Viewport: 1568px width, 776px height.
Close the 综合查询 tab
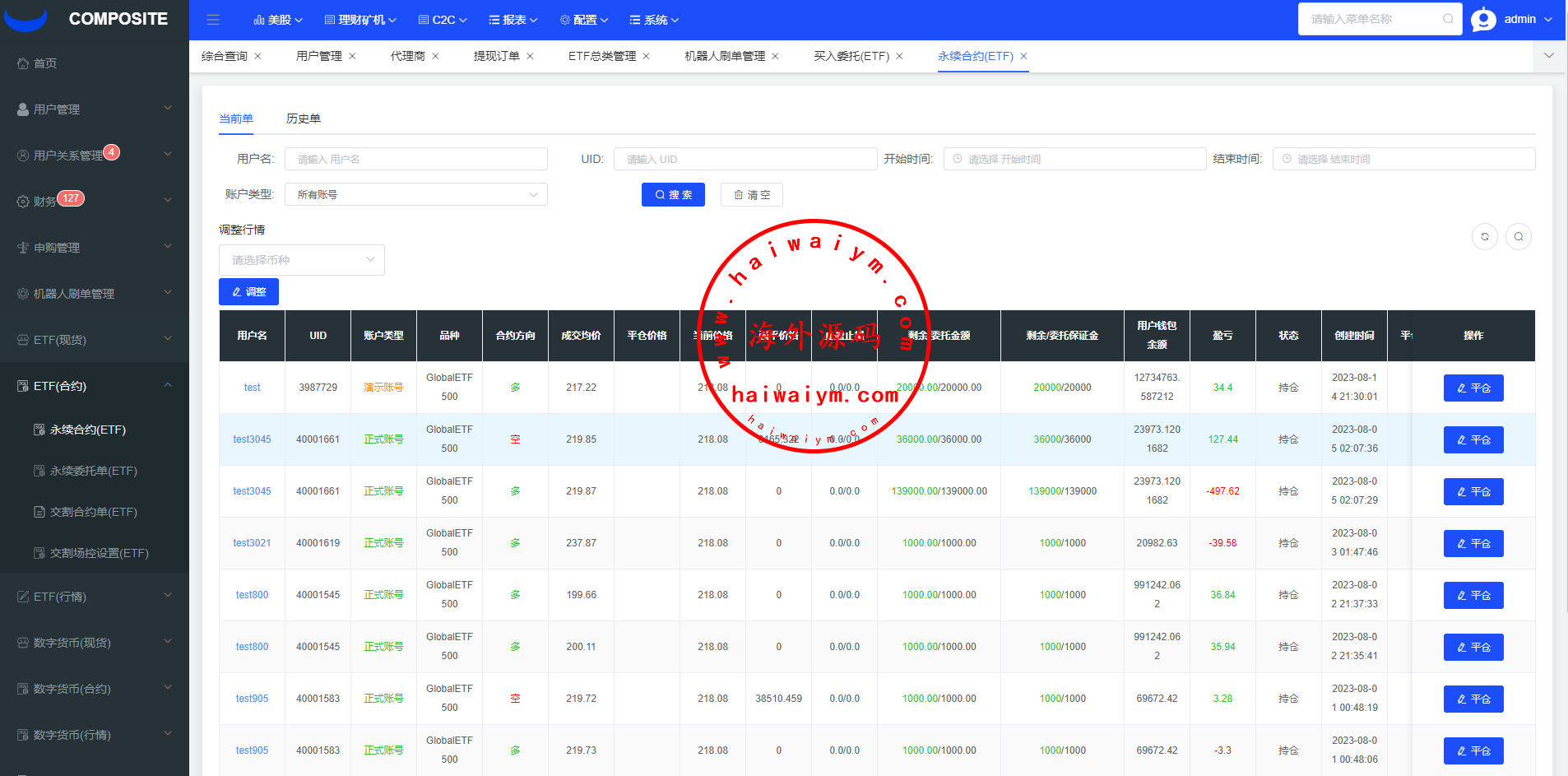tap(258, 56)
